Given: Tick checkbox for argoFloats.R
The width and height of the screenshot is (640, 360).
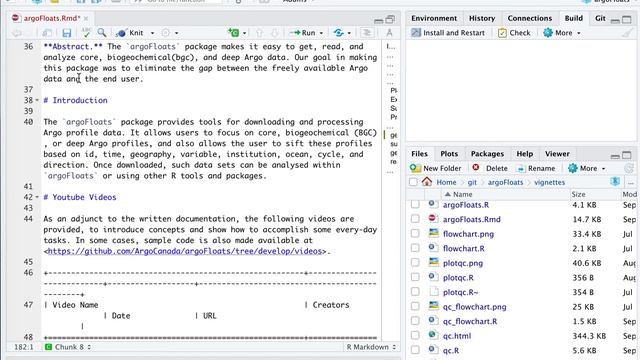Looking at the screenshot, I should click(415, 204).
